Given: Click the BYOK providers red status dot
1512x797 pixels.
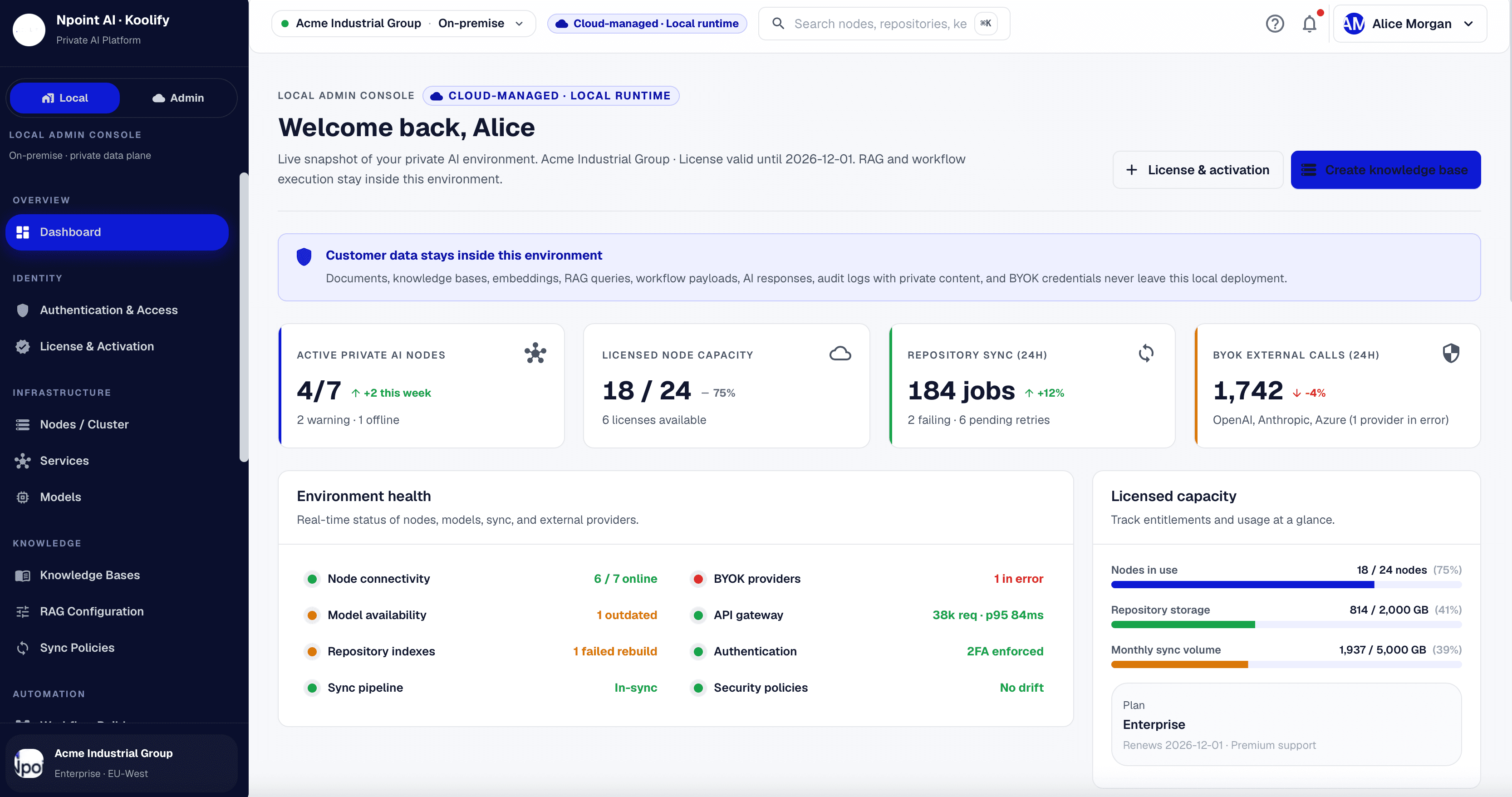Looking at the screenshot, I should (x=698, y=579).
